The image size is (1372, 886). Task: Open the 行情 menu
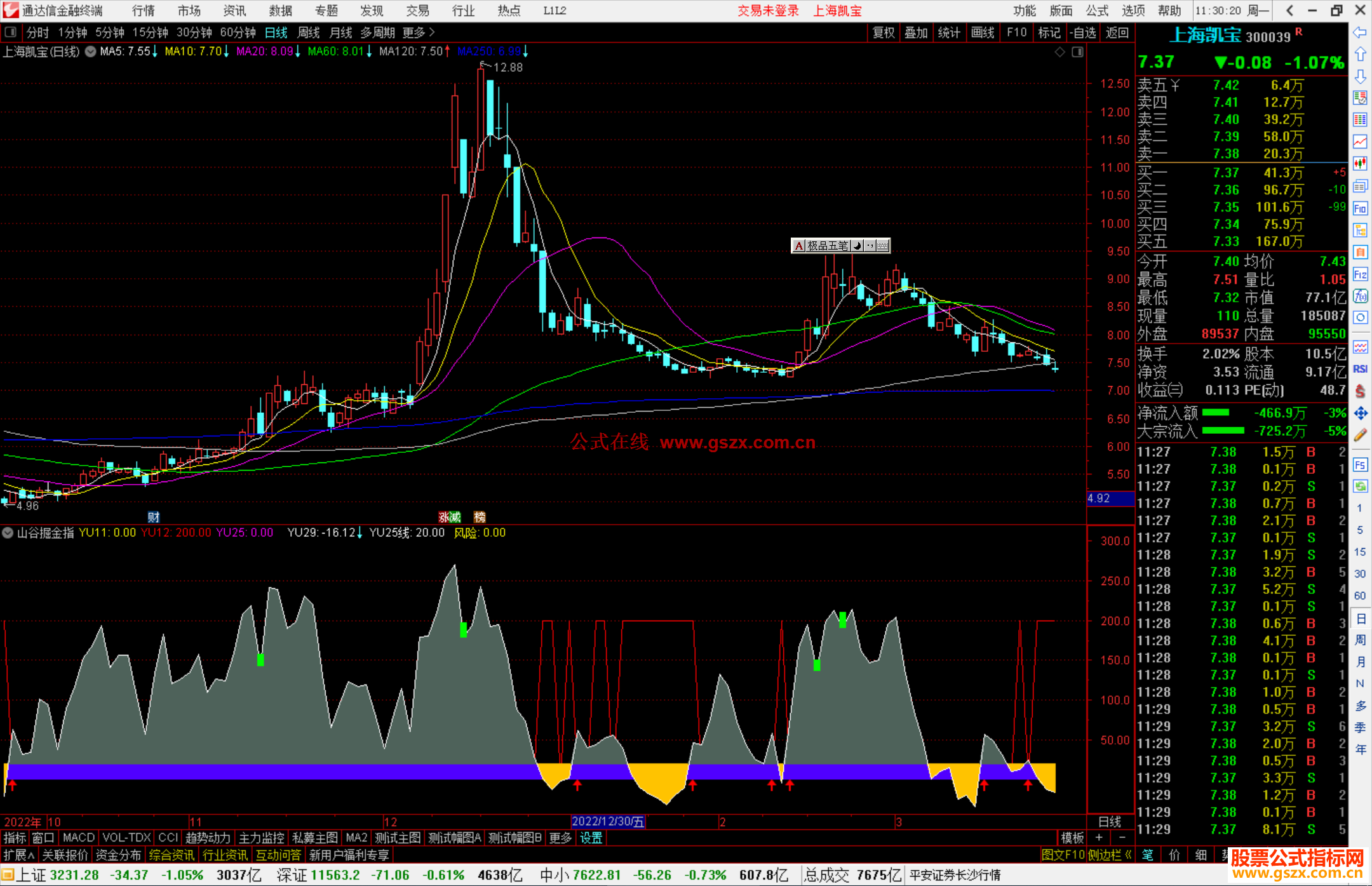144,11
